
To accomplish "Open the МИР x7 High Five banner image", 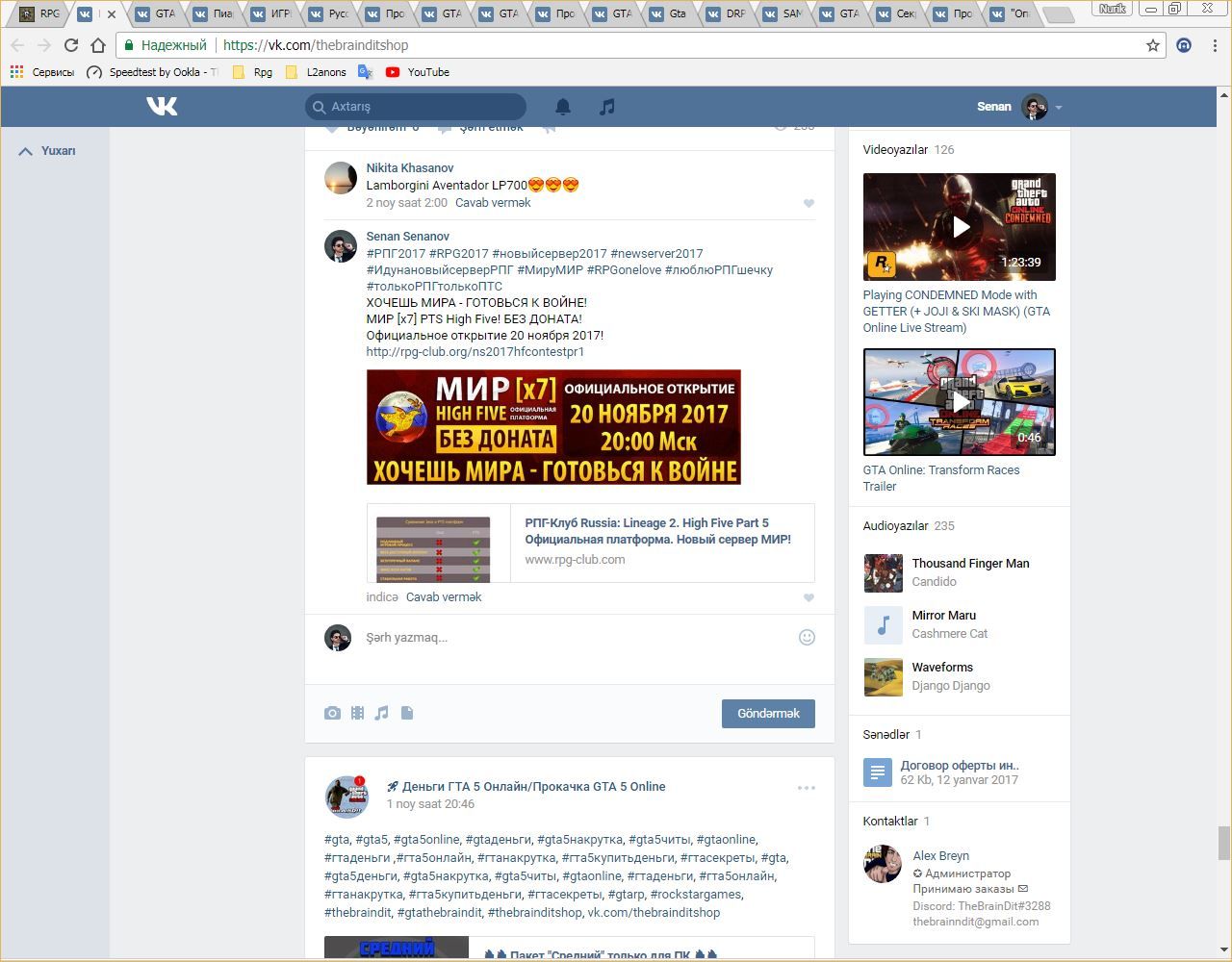I will pos(553,427).
